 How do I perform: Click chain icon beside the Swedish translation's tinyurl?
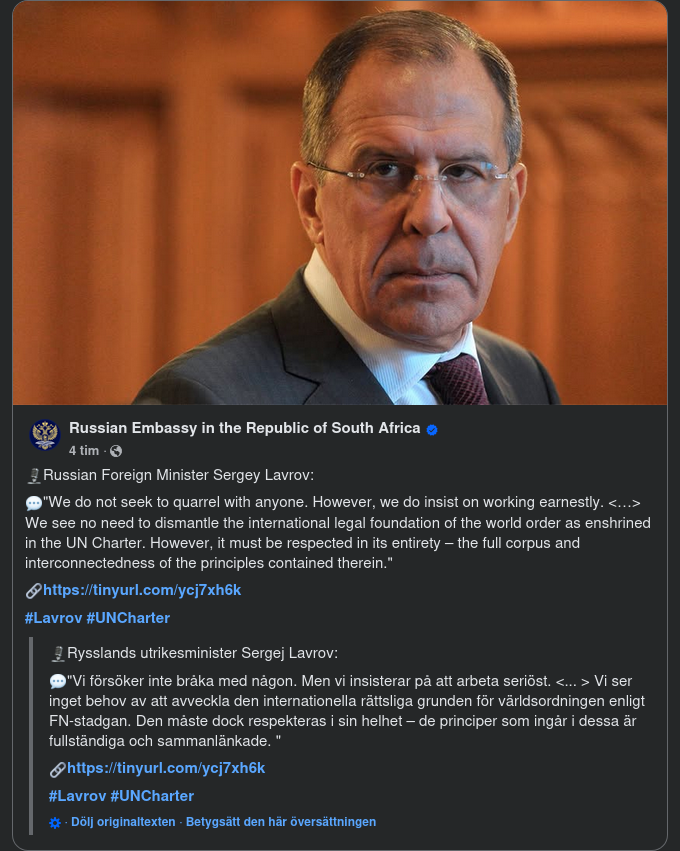click(58, 769)
